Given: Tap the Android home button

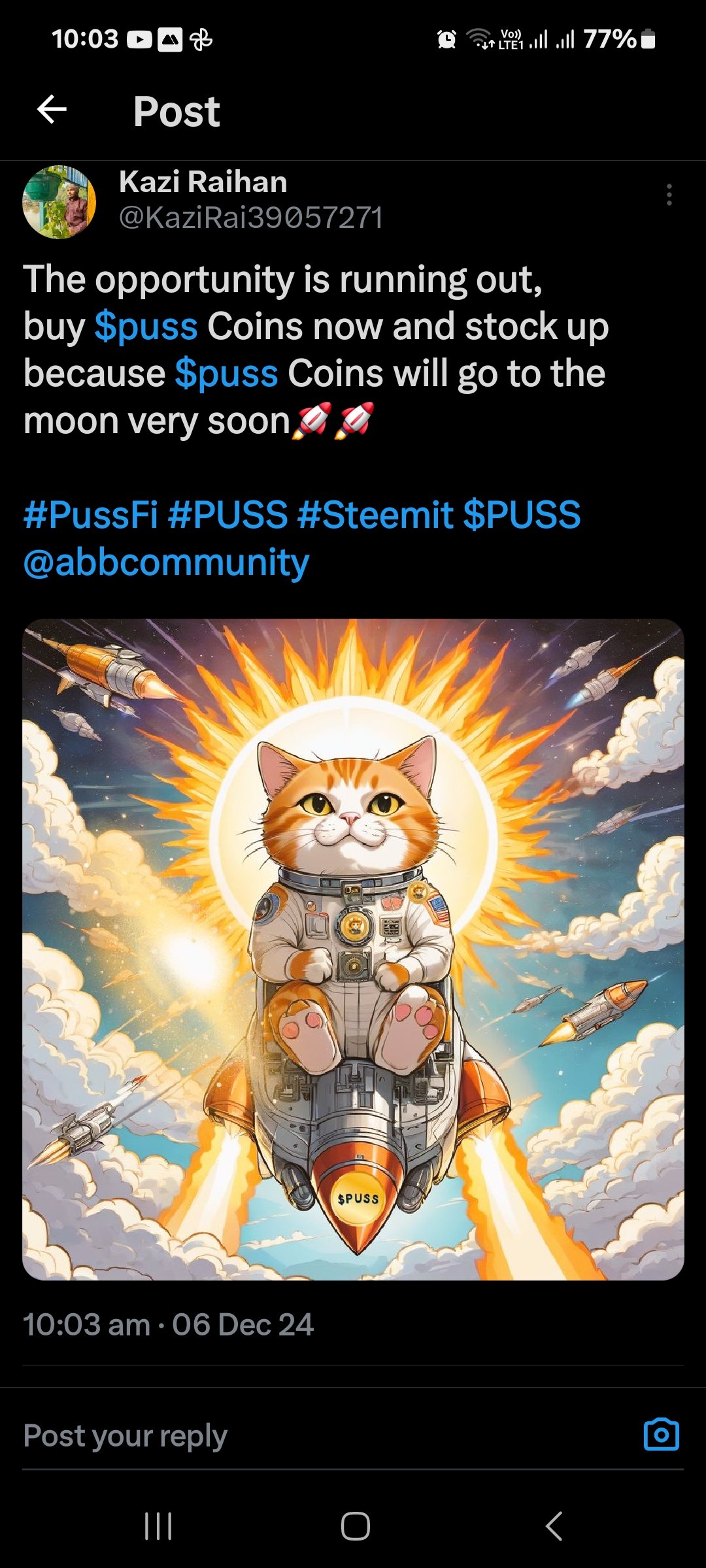Looking at the screenshot, I should pos(356,1526).
